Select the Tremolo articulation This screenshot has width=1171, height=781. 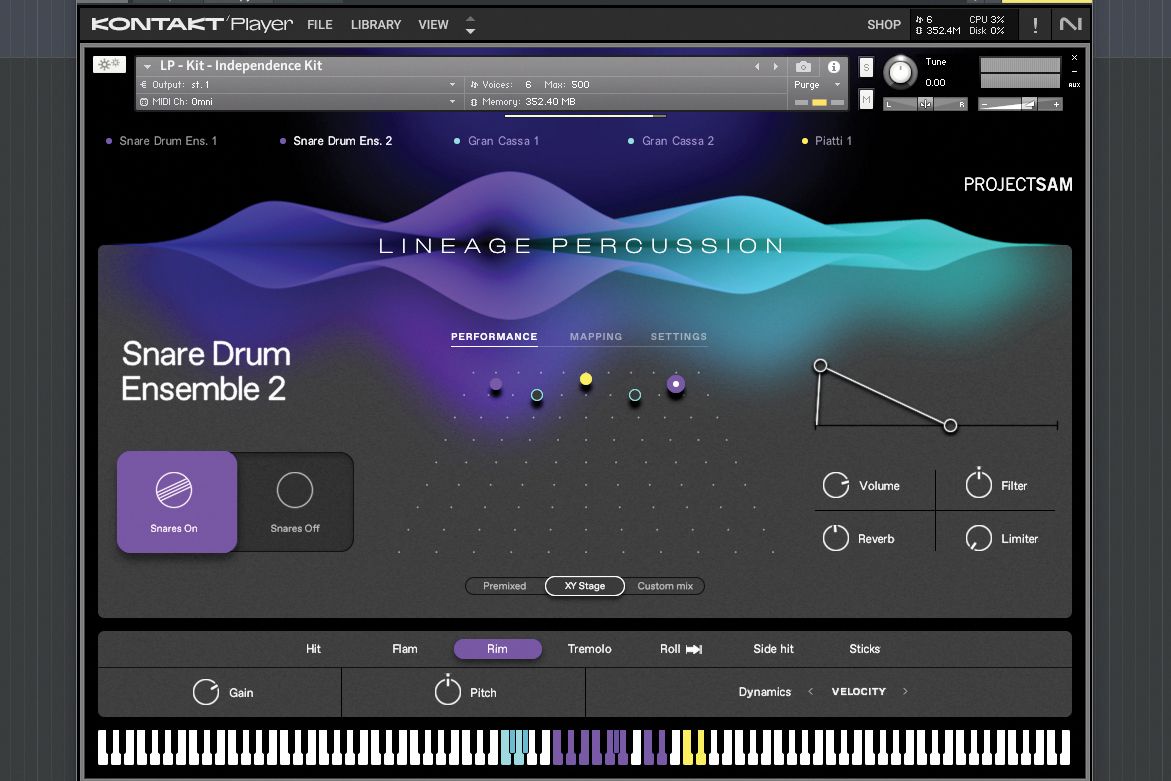(x=589, y=648)
